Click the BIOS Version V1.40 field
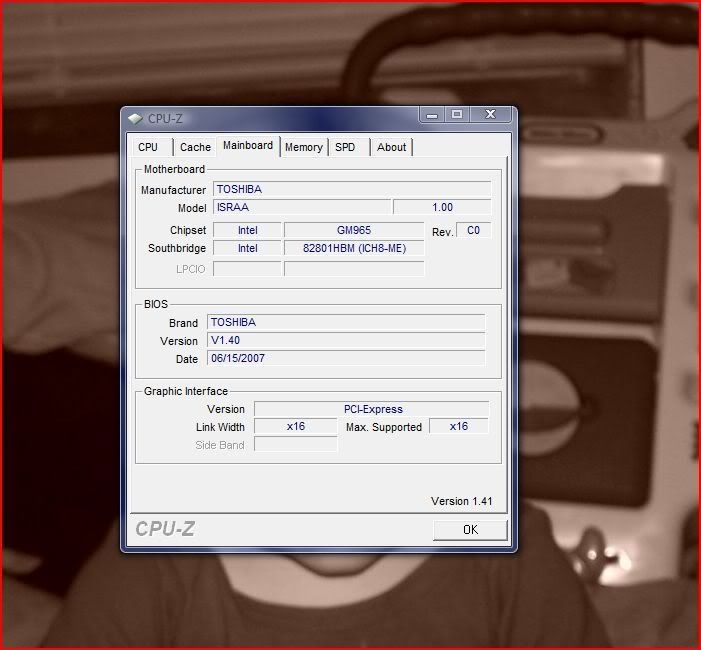This screenshot has width=701, height=650. coord(346,340)
